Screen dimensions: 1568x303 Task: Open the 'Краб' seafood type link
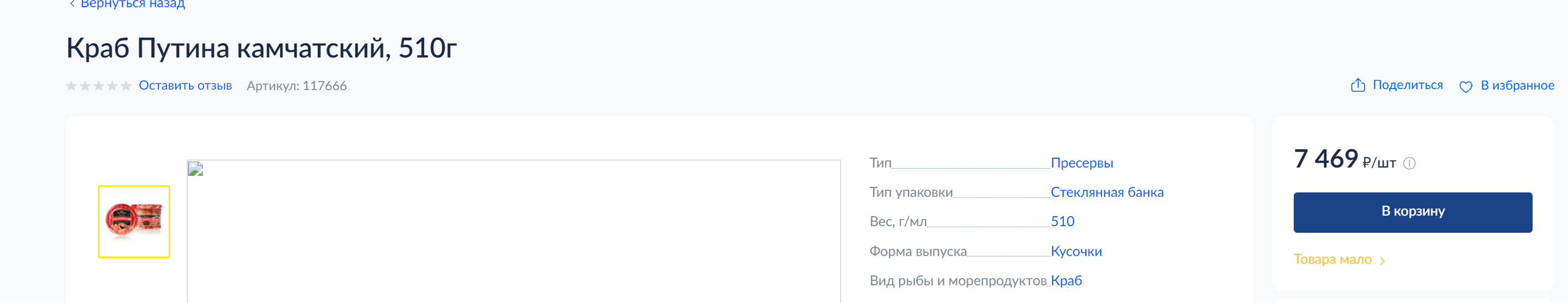(1066, 280)
